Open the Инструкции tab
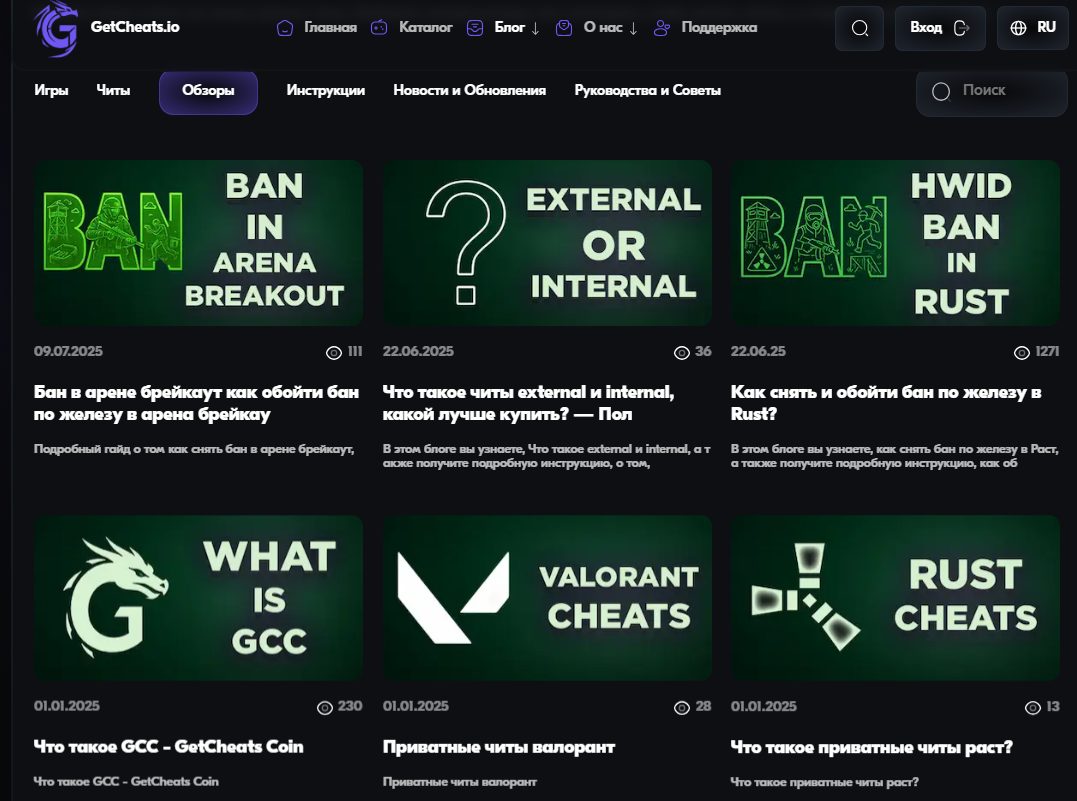This screenshot has width=1077, height=801. (325, 91)
